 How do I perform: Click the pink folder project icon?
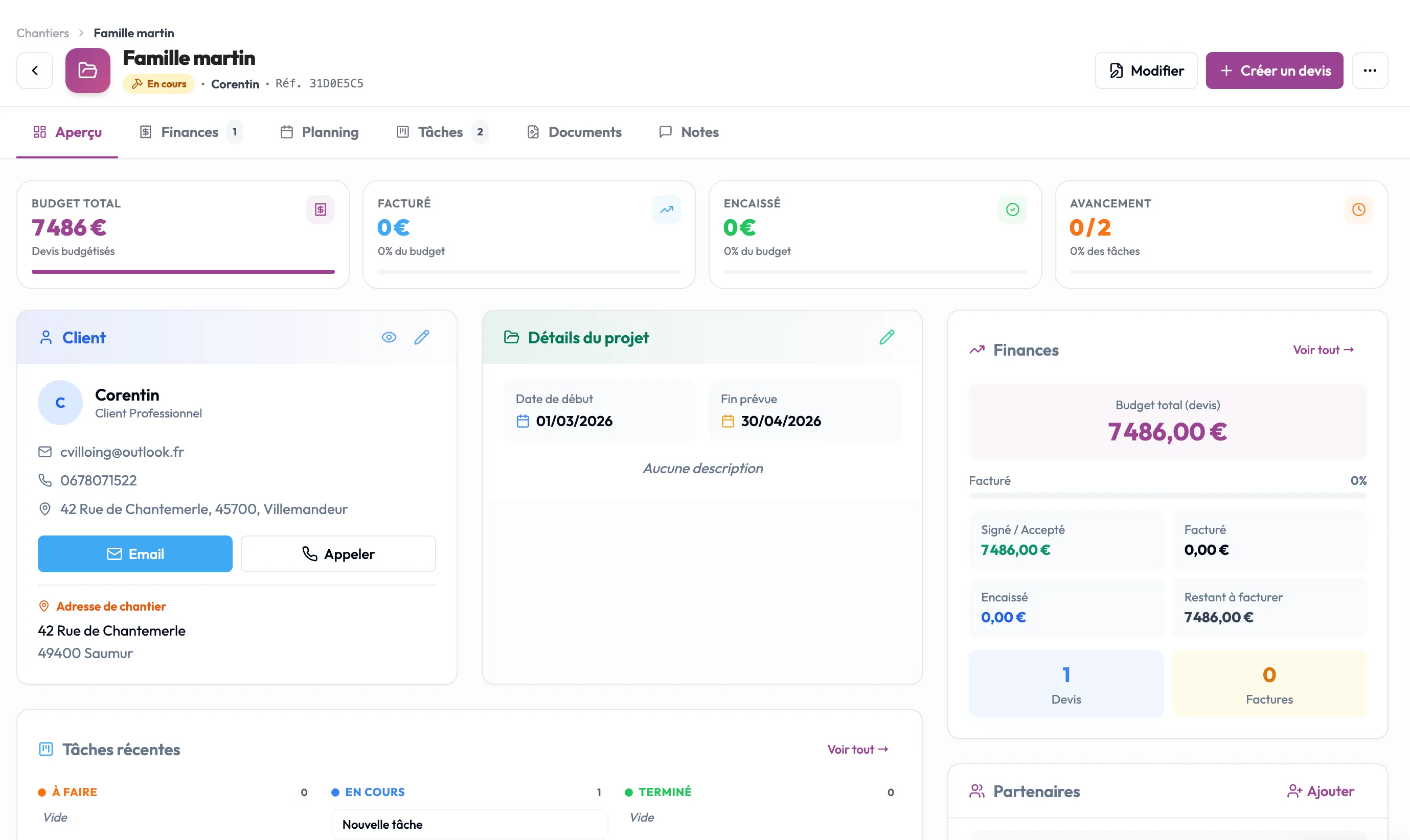point(88,70)
